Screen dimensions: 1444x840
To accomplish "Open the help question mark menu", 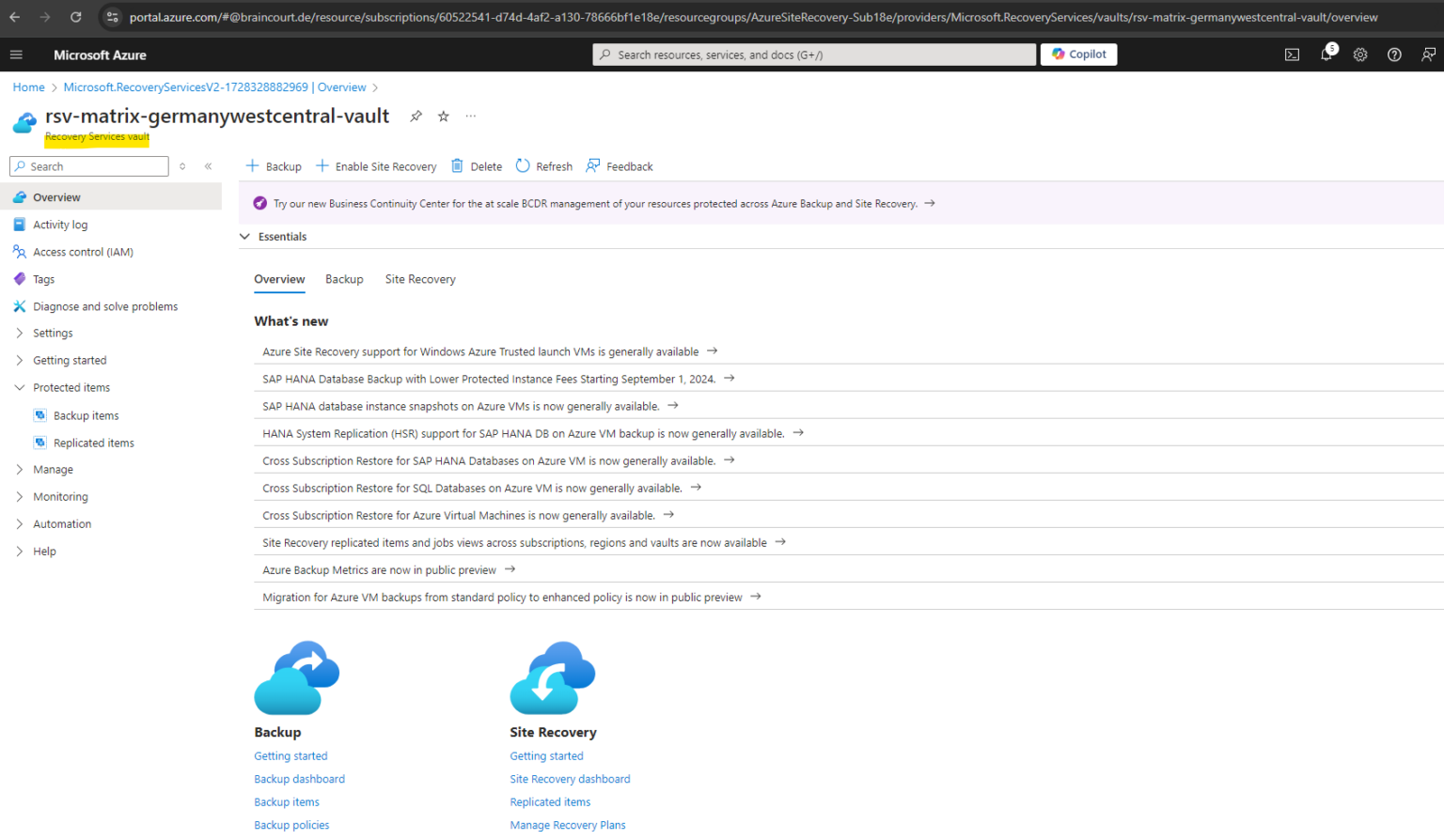I will tap(1393, 54).
